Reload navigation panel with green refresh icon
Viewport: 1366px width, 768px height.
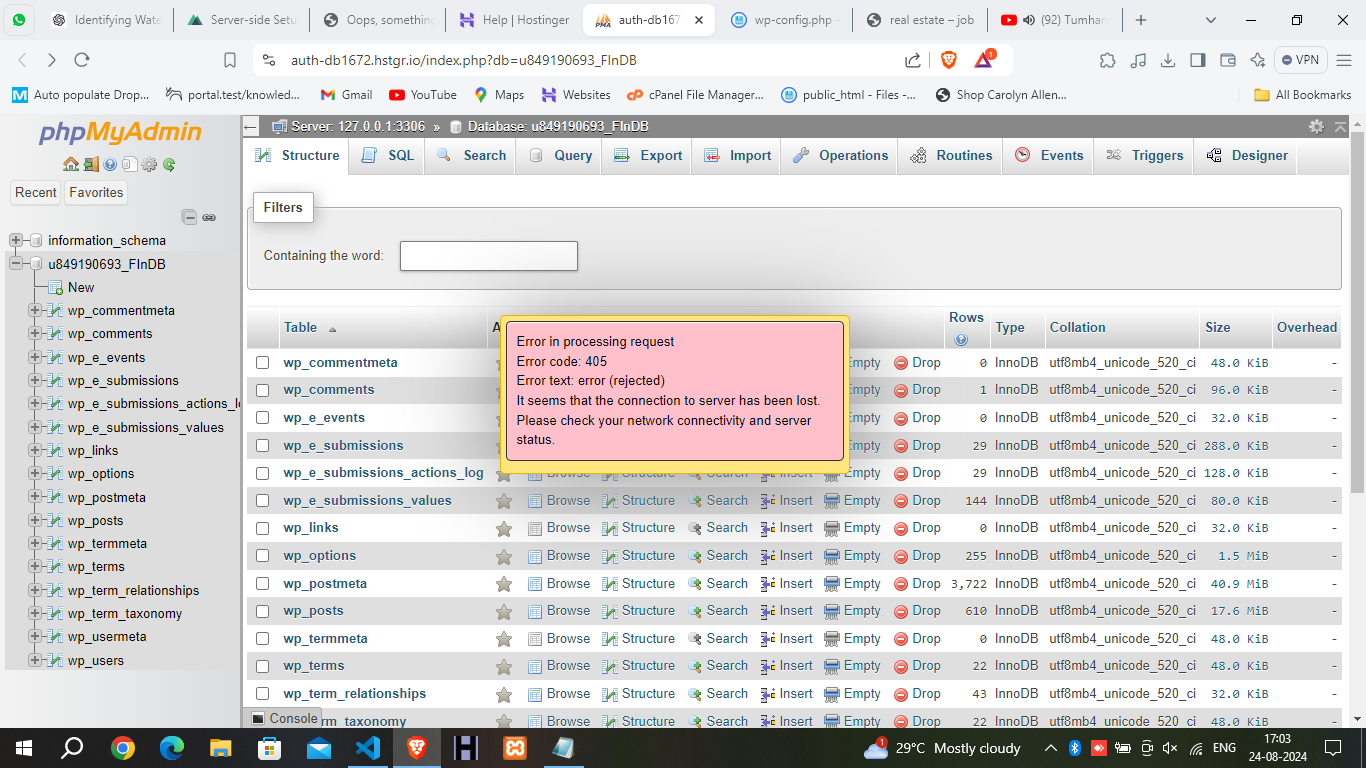point(169,165)
